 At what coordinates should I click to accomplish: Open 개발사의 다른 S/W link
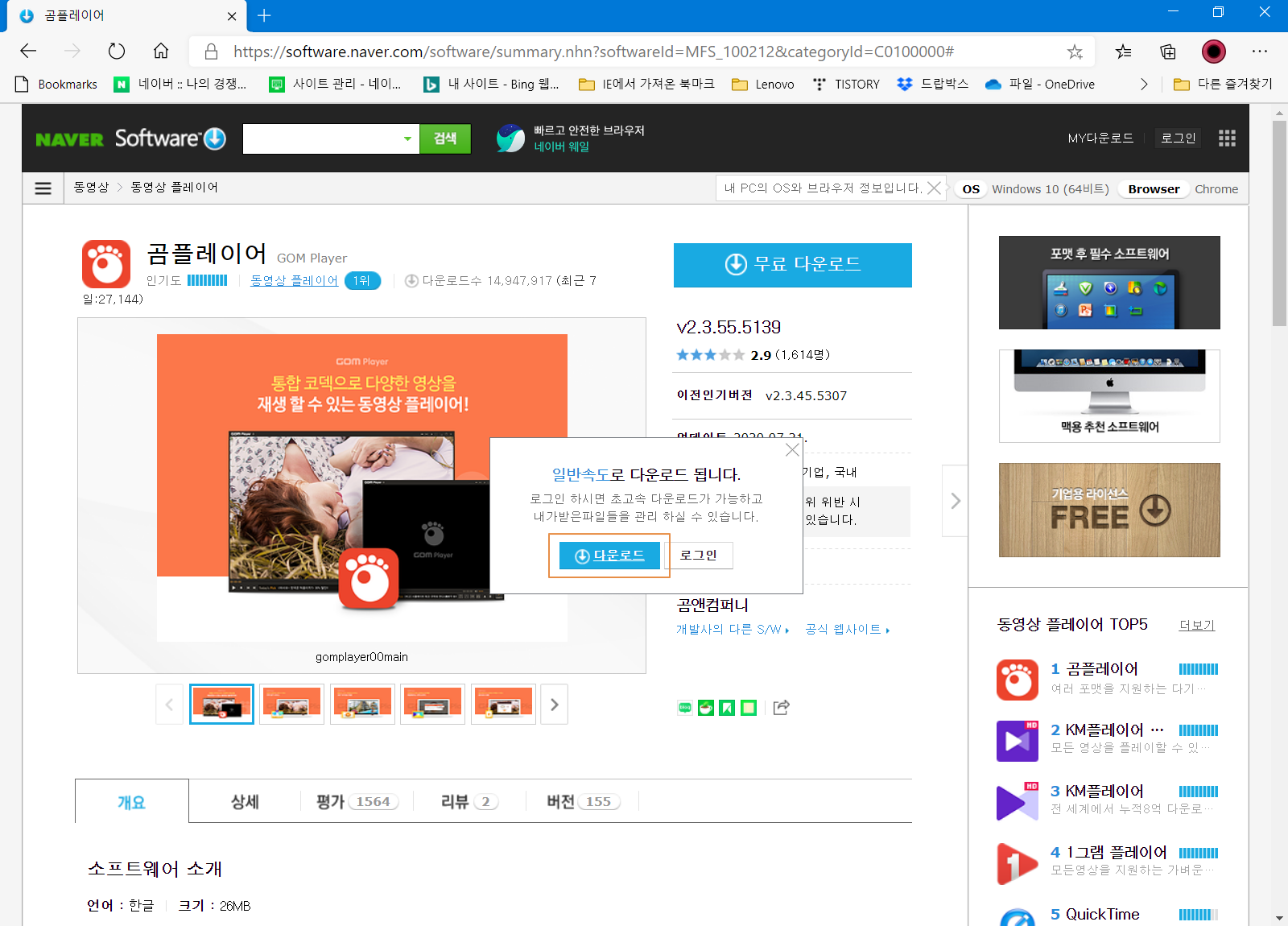click(x=733, y=630)
